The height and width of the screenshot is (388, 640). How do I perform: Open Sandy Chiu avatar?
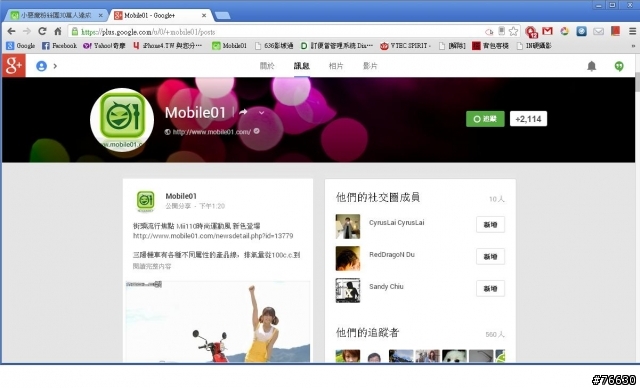pyautogui.click(x=348, y=290)
